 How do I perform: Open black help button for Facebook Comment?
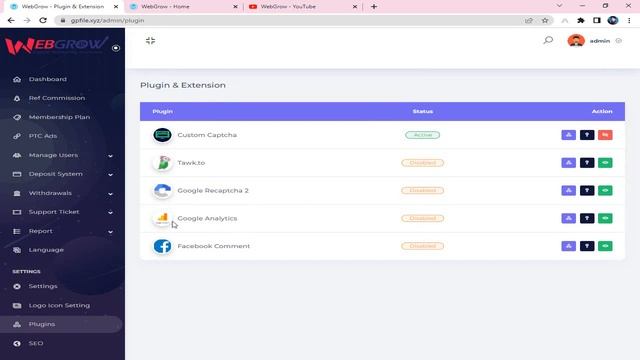click(587, 246)
